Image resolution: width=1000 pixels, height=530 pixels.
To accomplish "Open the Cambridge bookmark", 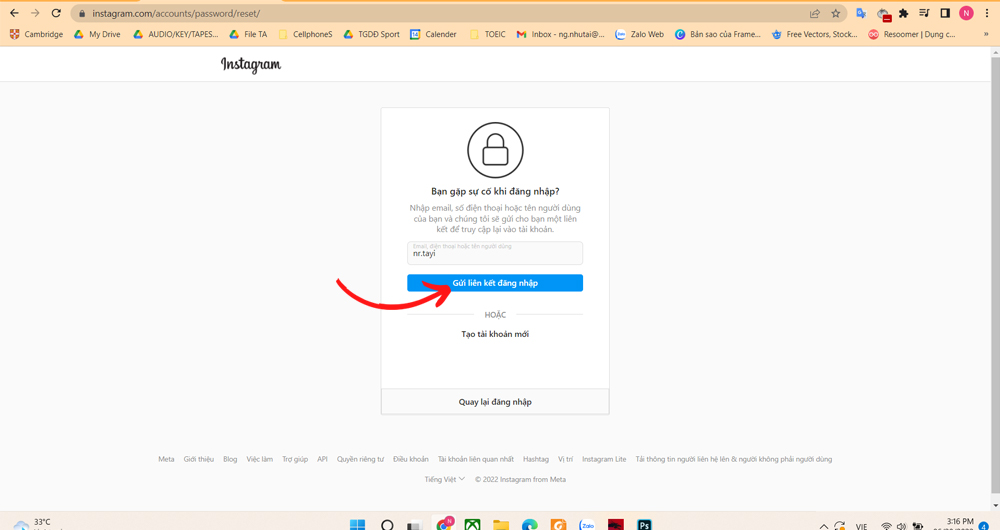I will [36, 34].
